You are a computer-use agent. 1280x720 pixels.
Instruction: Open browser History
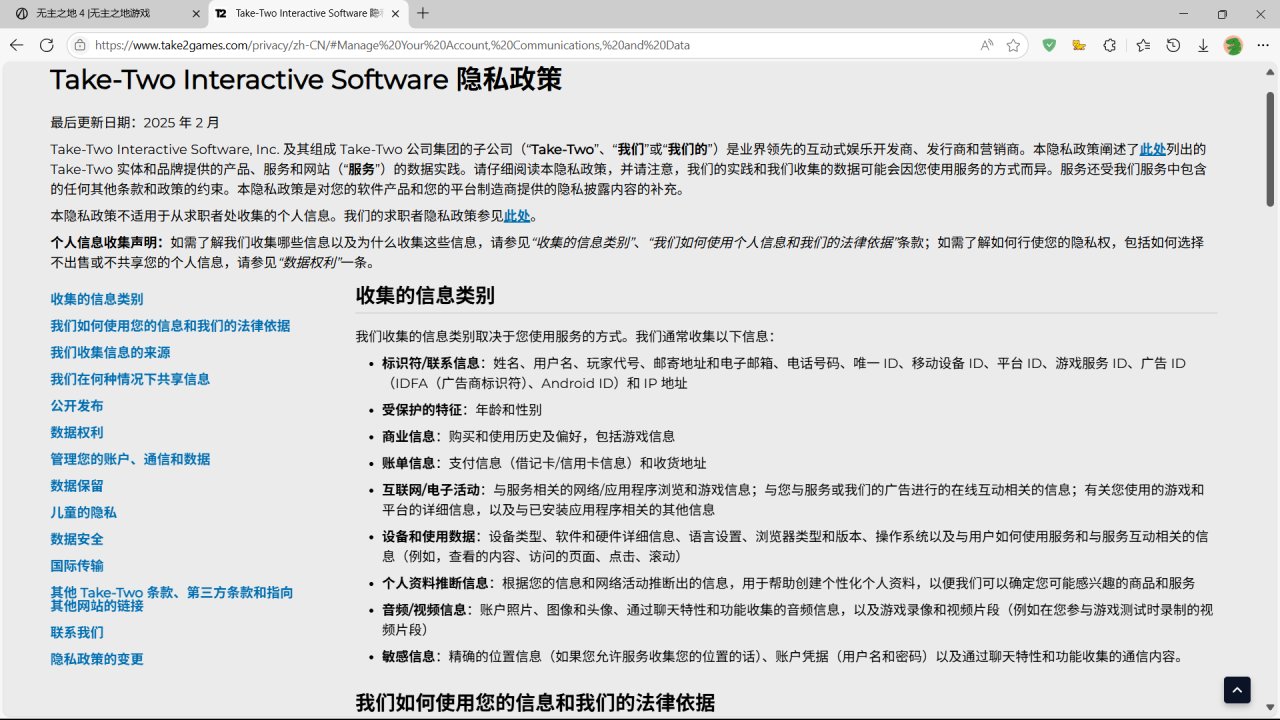point(1173,45)
